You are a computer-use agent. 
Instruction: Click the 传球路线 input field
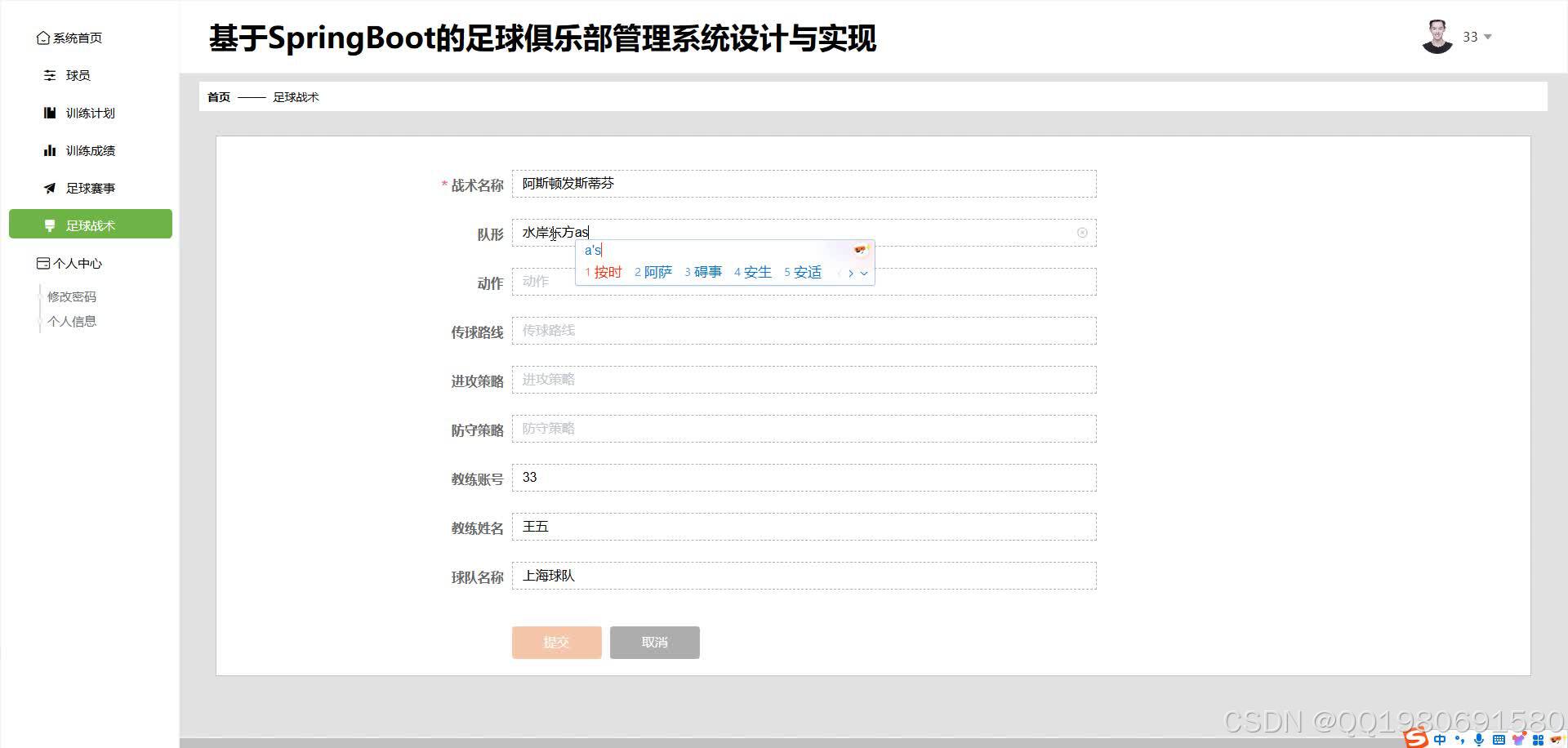coord(803,331)
